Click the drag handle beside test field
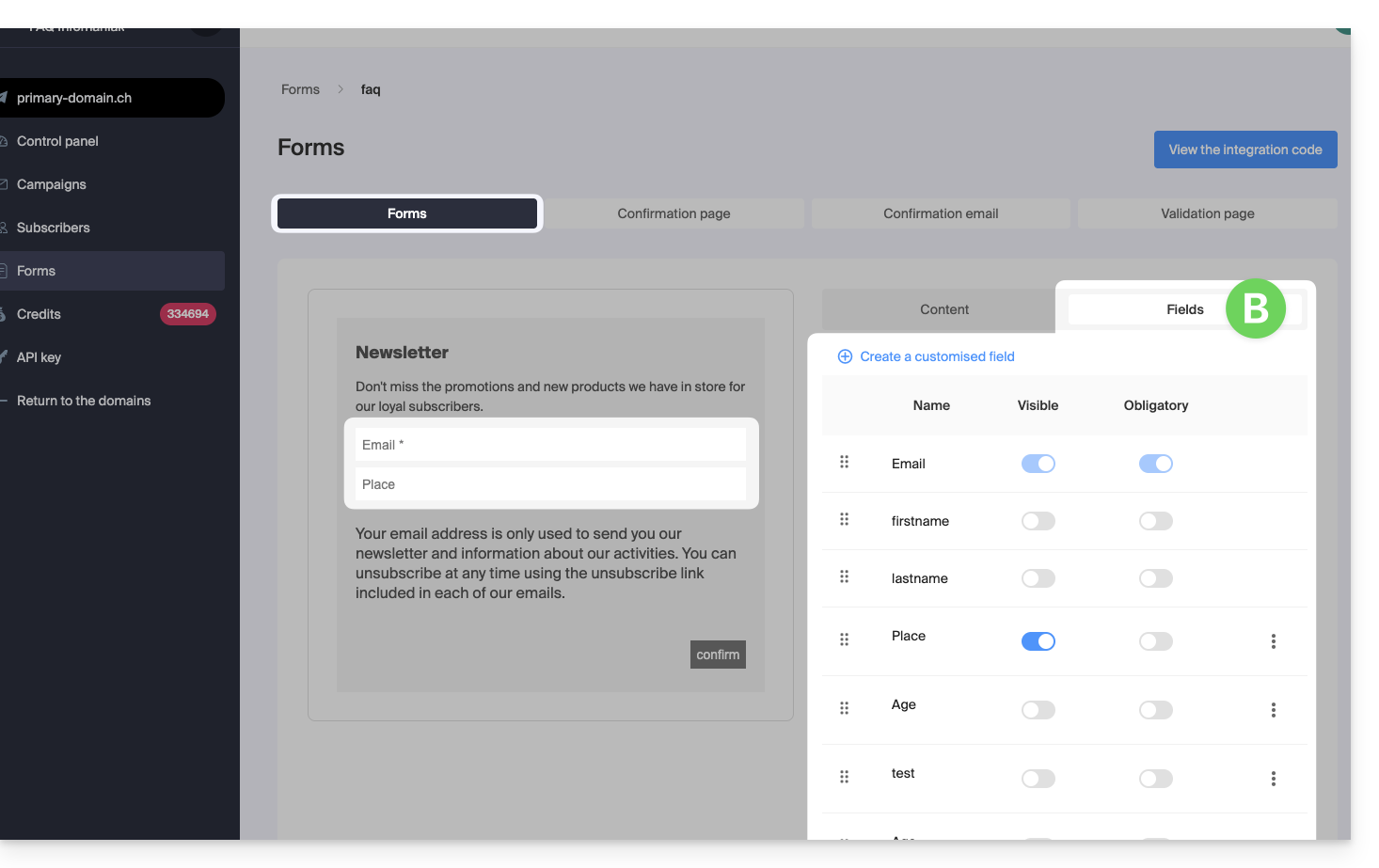Screen dimensions: 1379x868 click(x=844, y=777)
